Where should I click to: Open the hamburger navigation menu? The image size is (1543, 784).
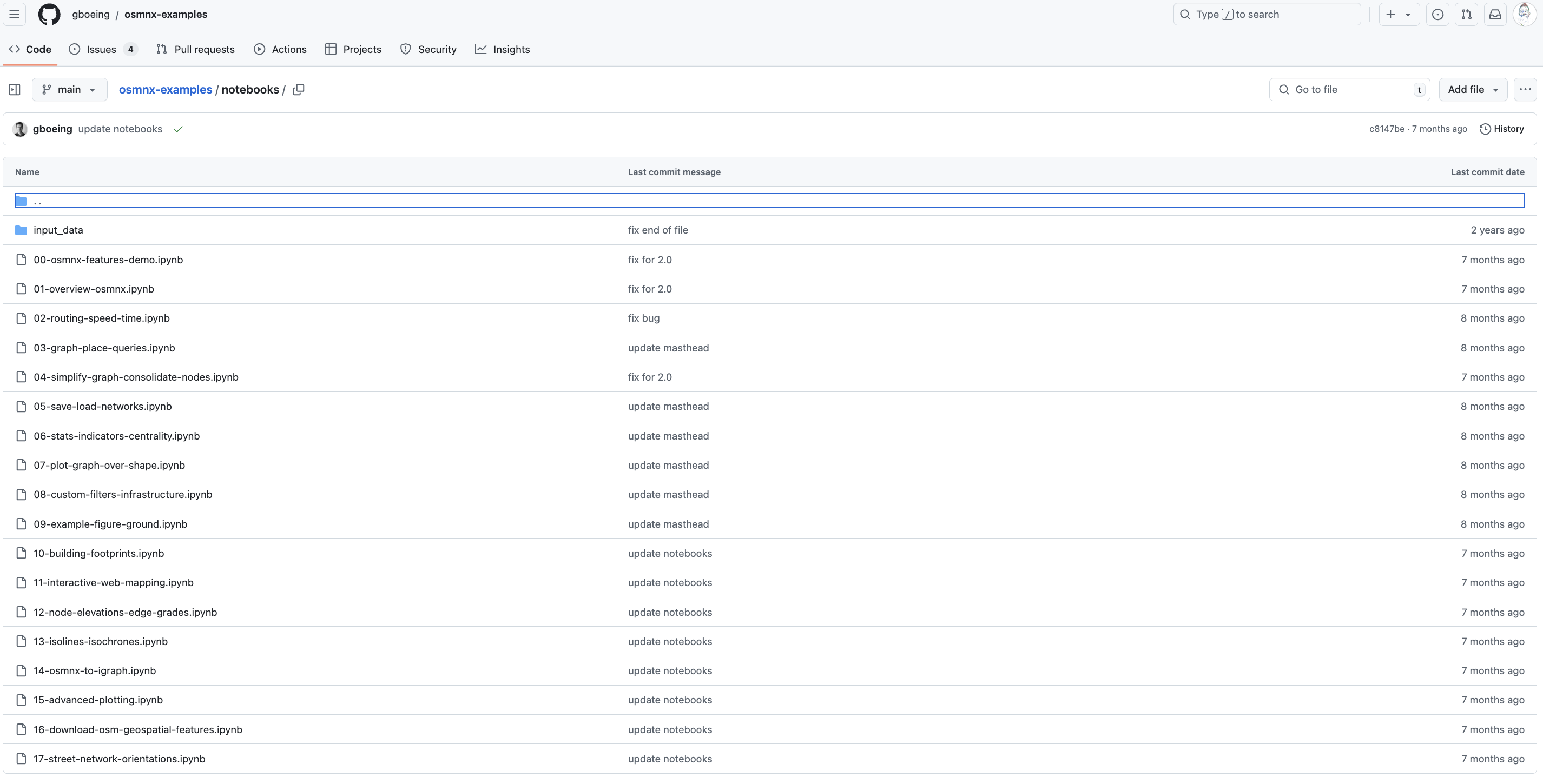[x=15, y=15]
